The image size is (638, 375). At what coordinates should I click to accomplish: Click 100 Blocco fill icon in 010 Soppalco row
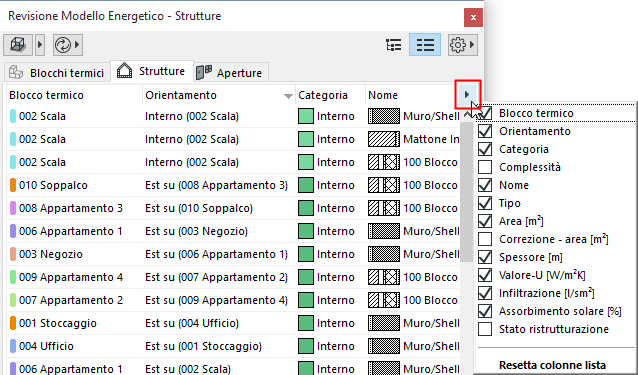(384, 185)
